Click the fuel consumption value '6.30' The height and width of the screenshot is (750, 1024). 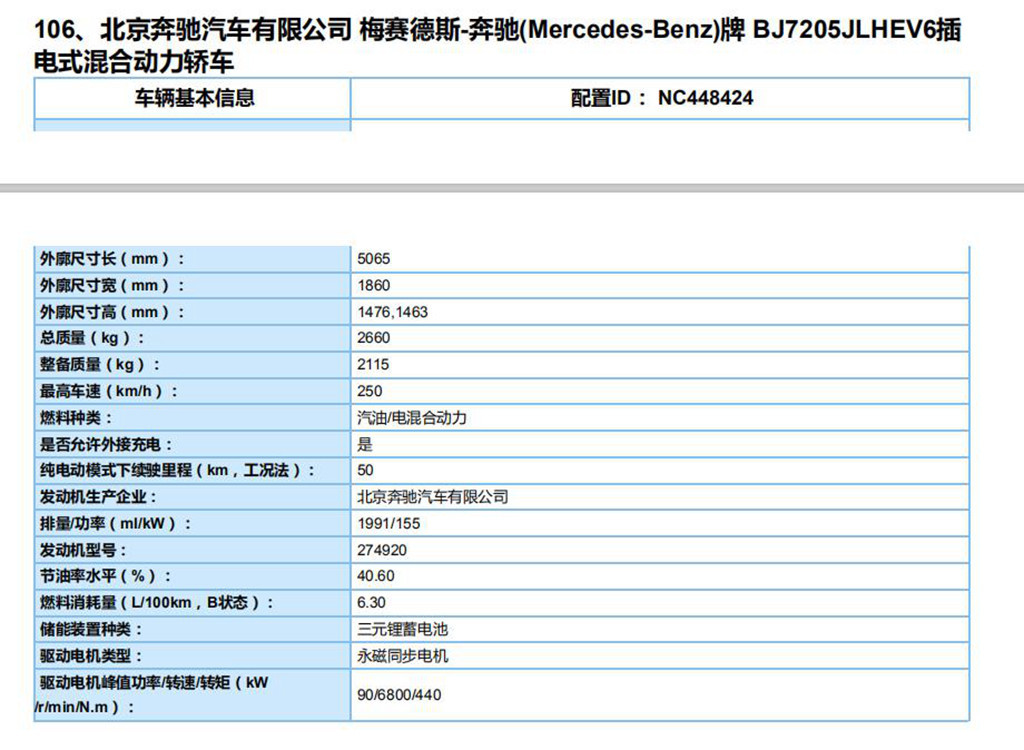tap(371, 603)
